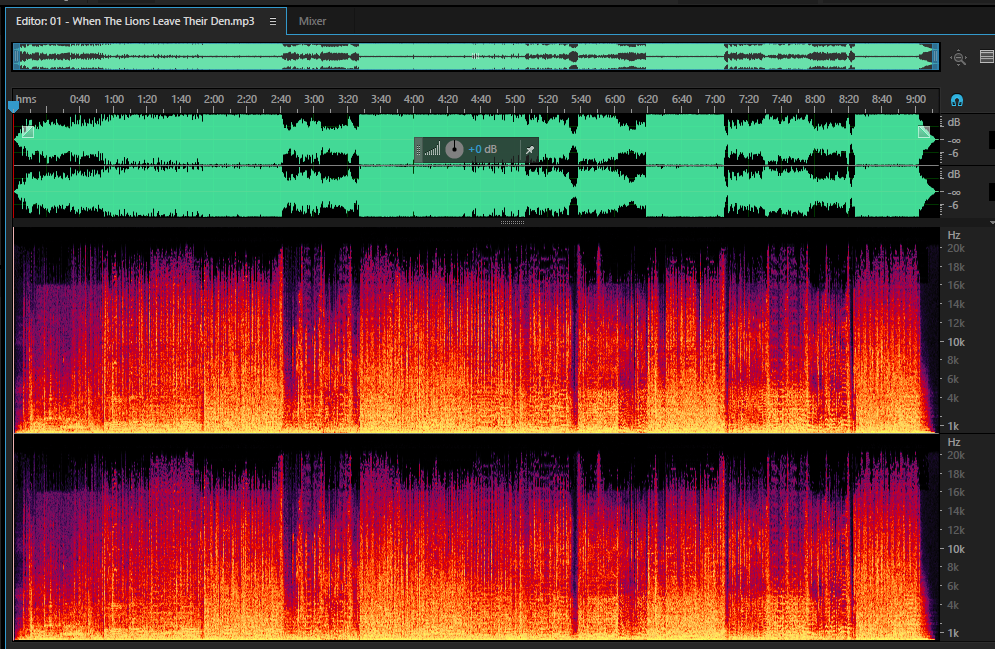Click the 6:20 mark on the timeline
995x649 pixels.
click(648, 100)
